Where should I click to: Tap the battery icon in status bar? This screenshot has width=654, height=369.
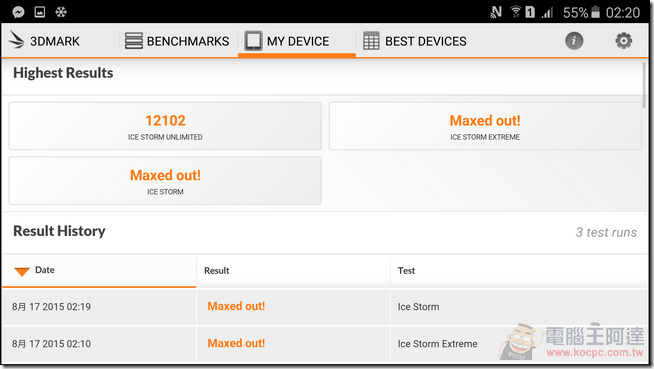(x=596, y=12)
